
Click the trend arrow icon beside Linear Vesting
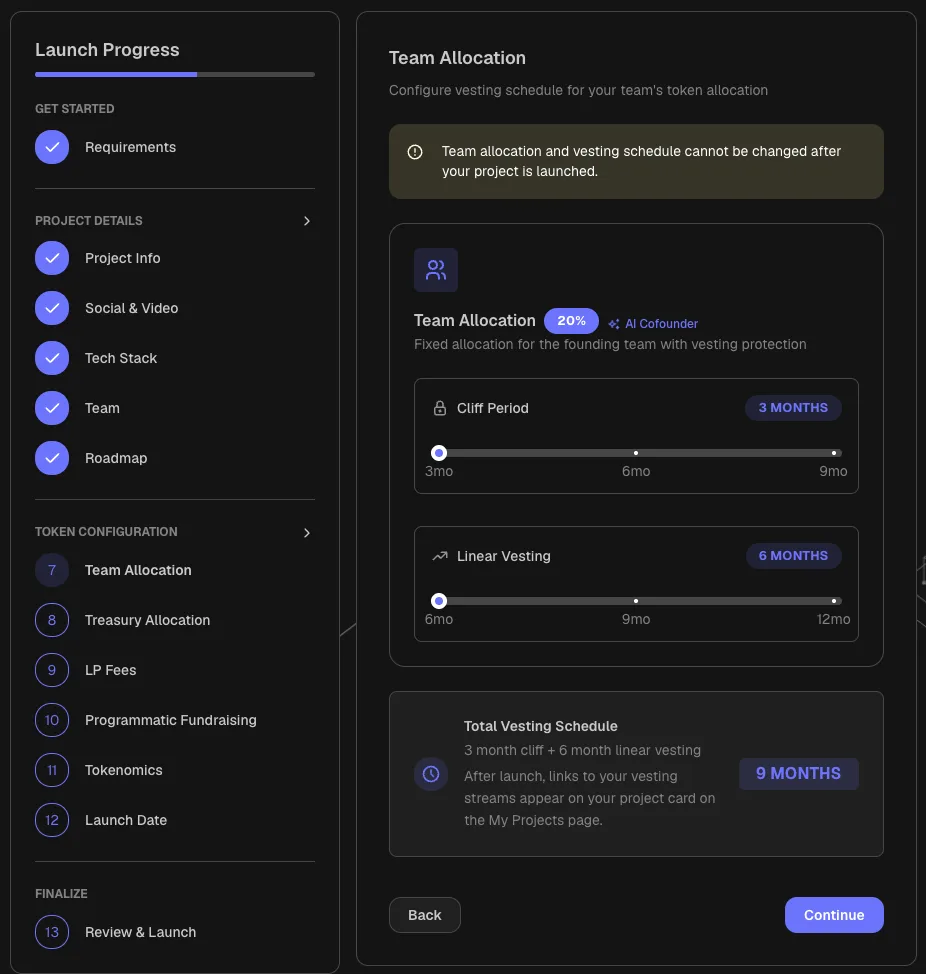pyautogui.click(x=440, y=556)
